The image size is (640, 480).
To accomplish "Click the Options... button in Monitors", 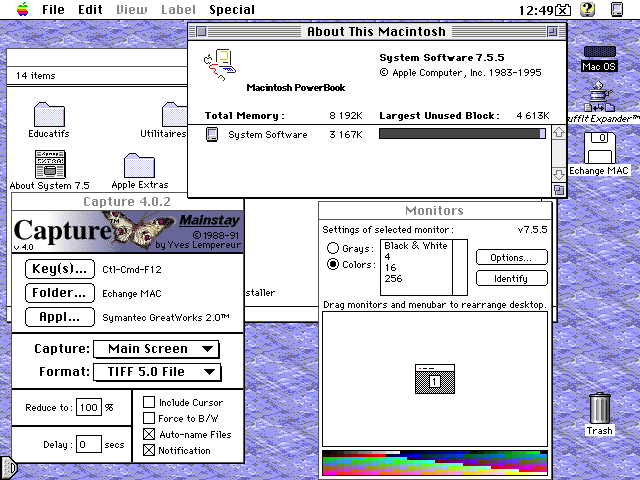I will coord(511,258).
